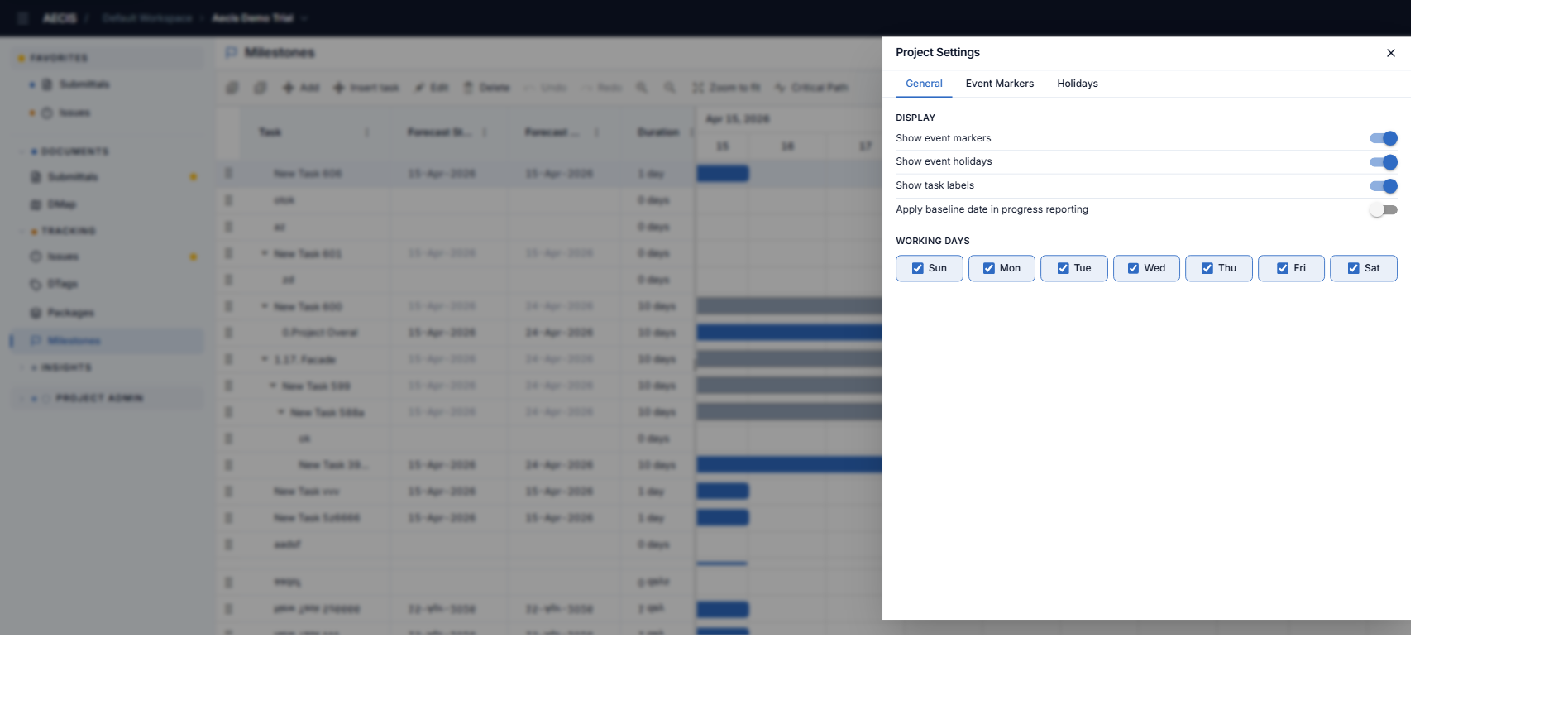Open the hamburger menu in top bar
The height and width of the screenshot is (705, 1568).
(x=23, y=17)
